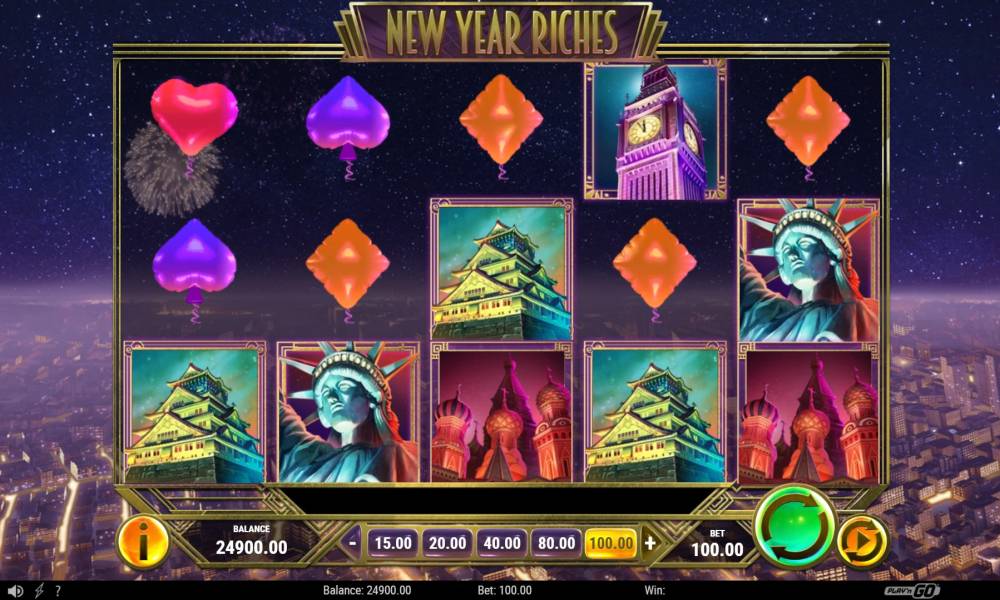Click the balance display showing 24900.00

251,541
